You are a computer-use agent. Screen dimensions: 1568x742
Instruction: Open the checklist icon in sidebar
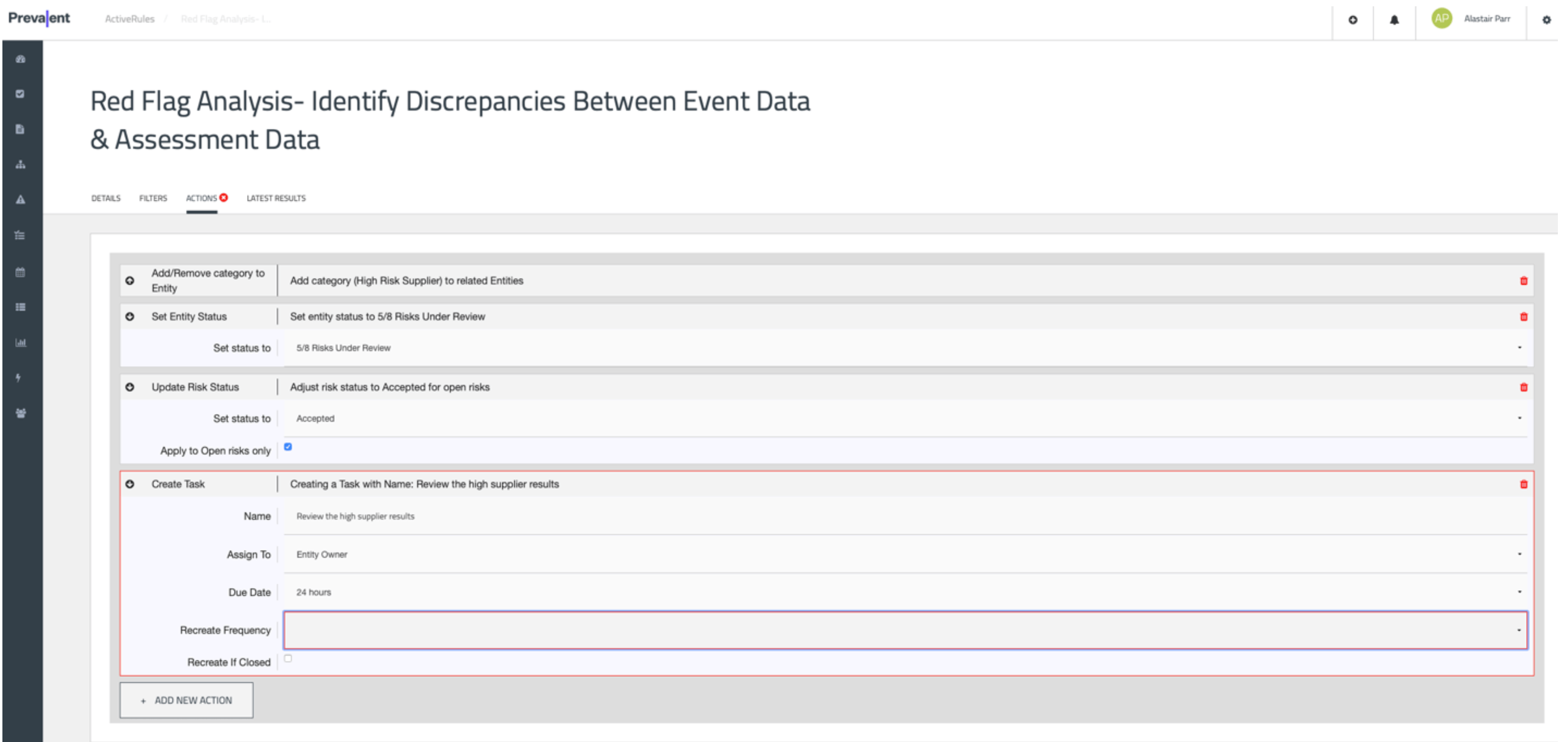[20, 235]
